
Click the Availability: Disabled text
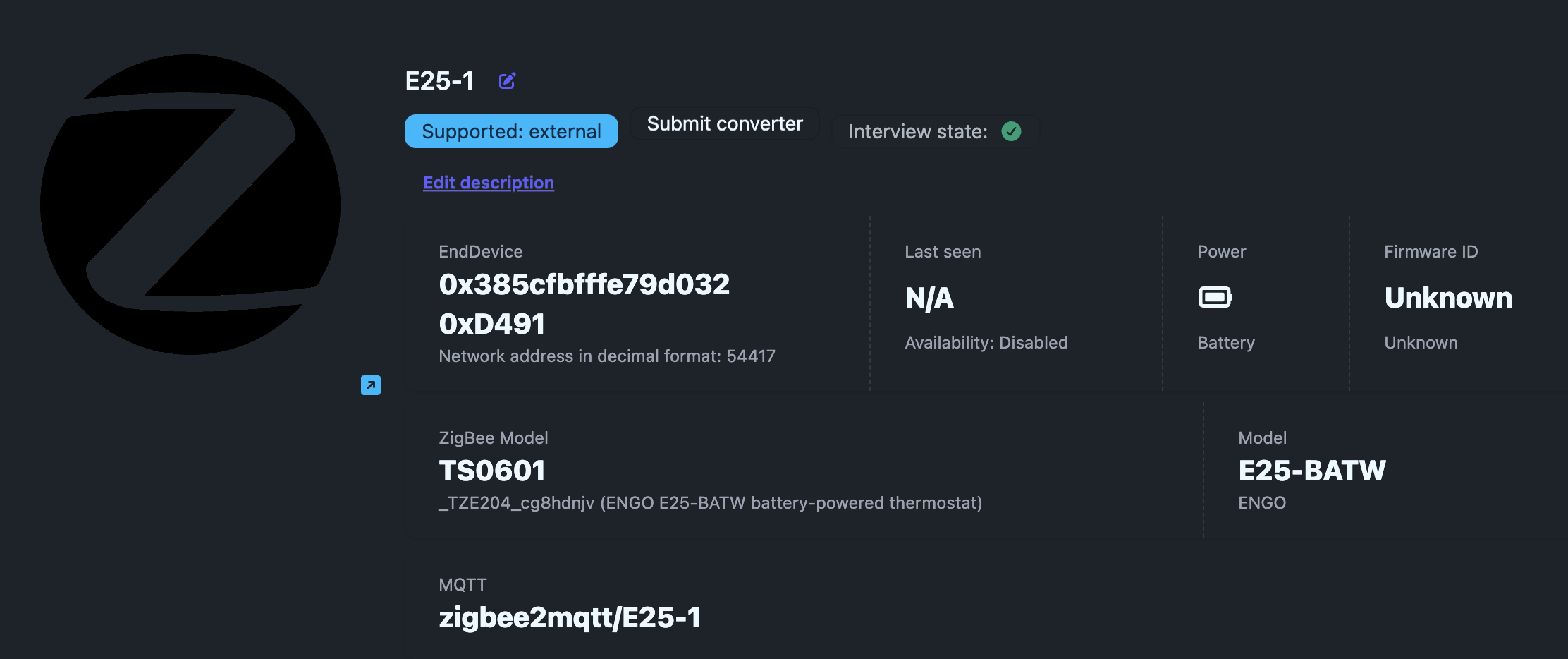(x=986, y=343)
